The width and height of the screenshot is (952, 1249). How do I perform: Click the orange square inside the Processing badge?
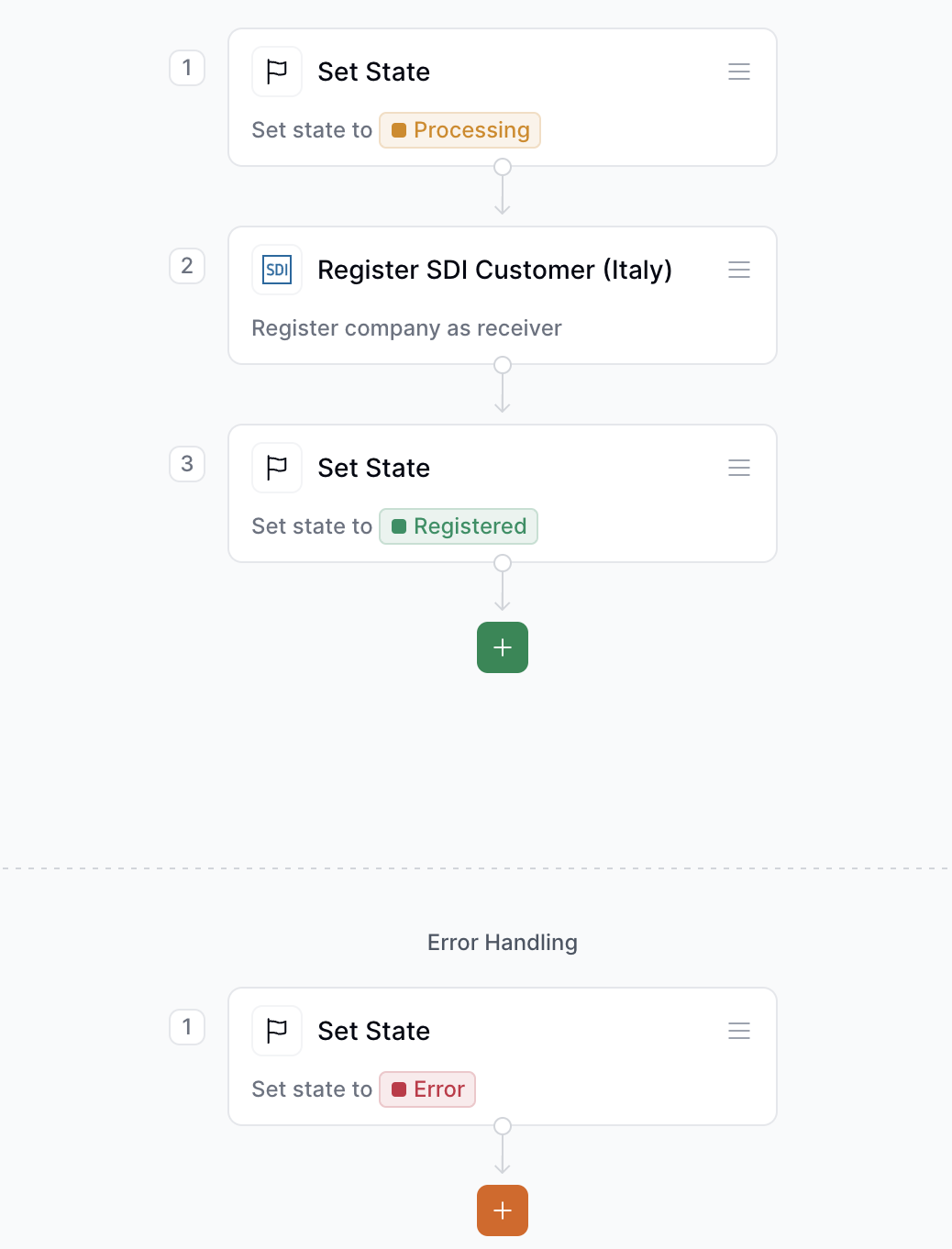[x=400, y=129]
